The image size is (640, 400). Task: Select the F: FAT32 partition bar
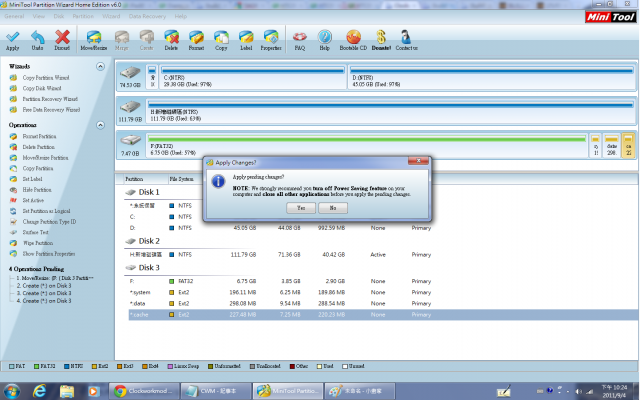(367, 145)
